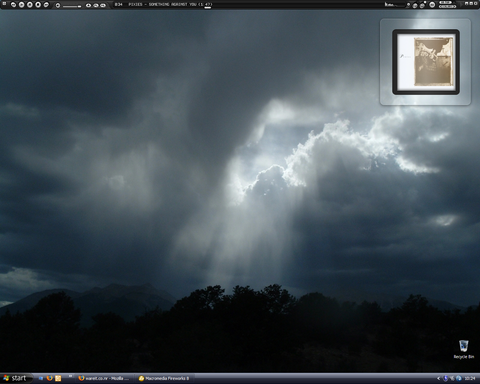The width and height of the screenshot is (480, 384).
Task: Click the volume knob icon
Action: pyautogui.click(x=58, y=5)
